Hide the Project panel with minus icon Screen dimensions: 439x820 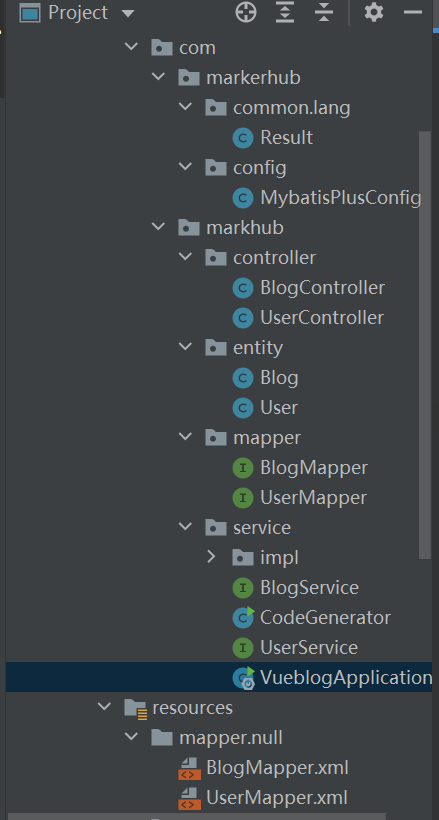(x=413, y=12)
